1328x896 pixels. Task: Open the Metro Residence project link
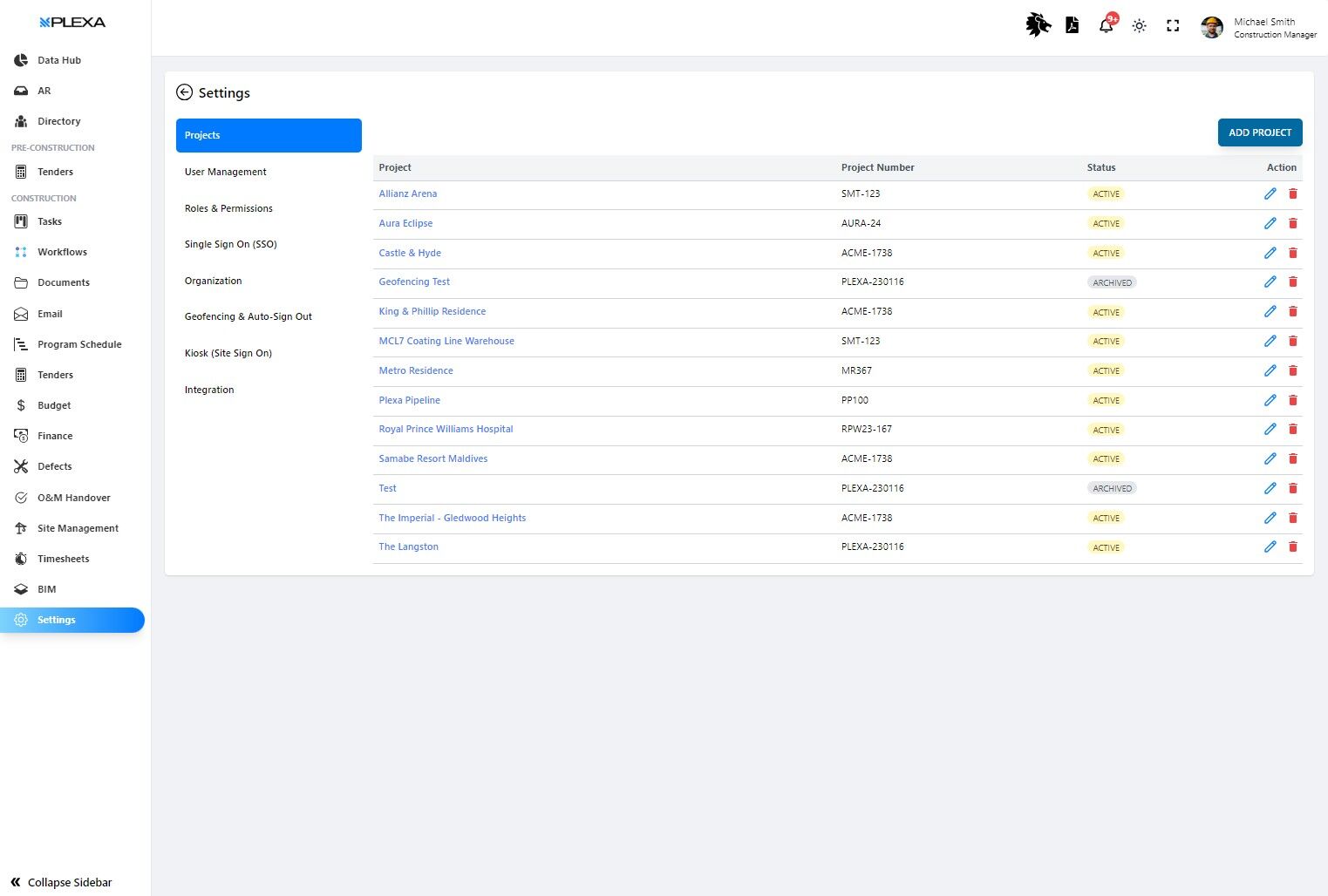coord(416,370)
